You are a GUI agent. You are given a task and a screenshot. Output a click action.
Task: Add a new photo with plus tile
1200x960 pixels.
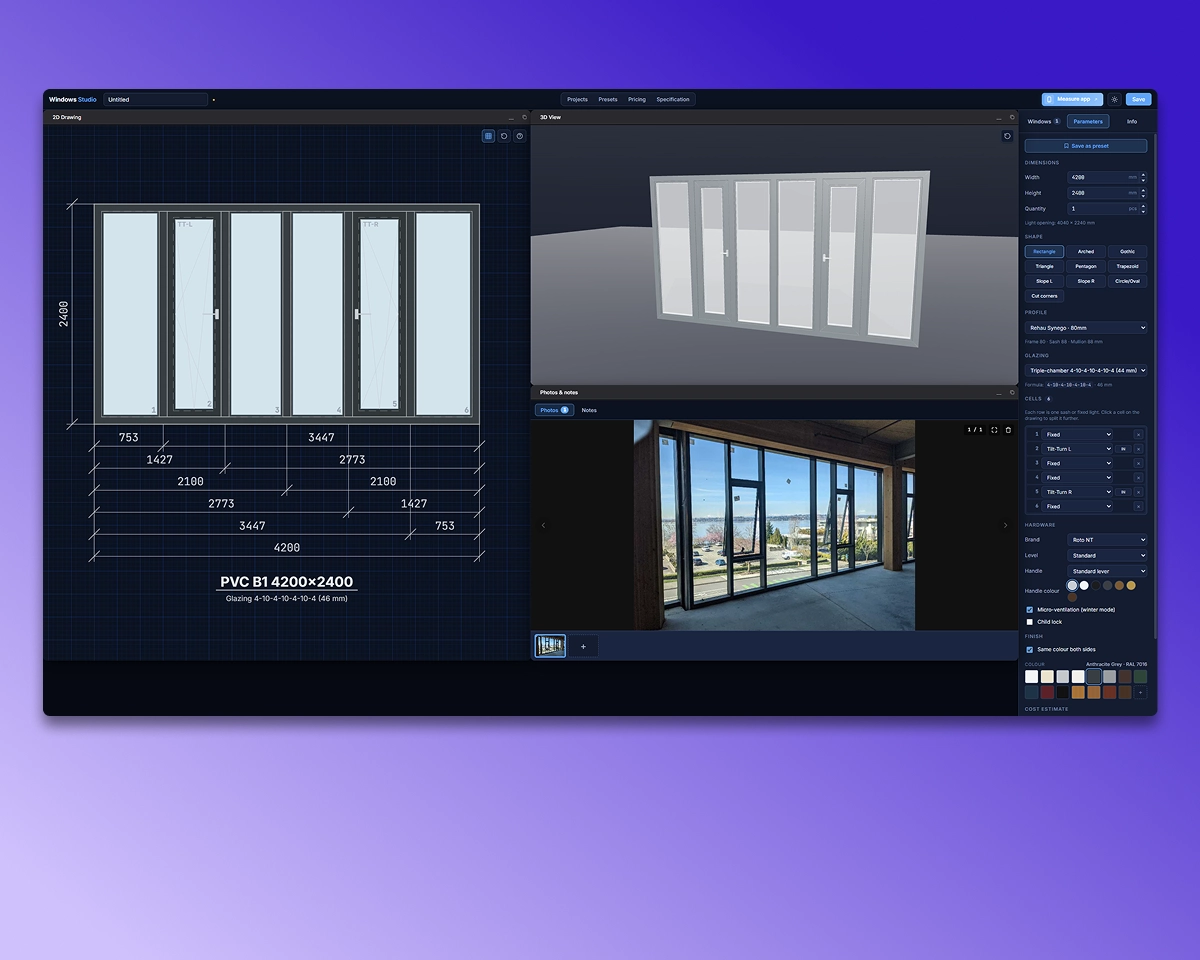tap(584, 646)
